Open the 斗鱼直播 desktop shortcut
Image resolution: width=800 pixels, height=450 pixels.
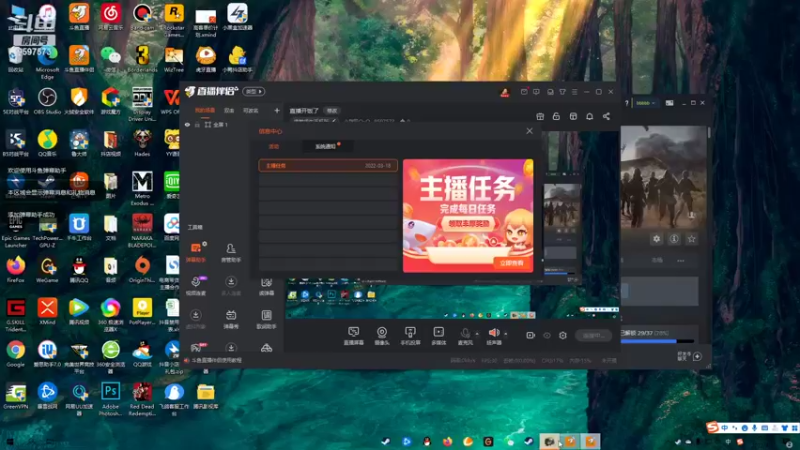point(79,17)
